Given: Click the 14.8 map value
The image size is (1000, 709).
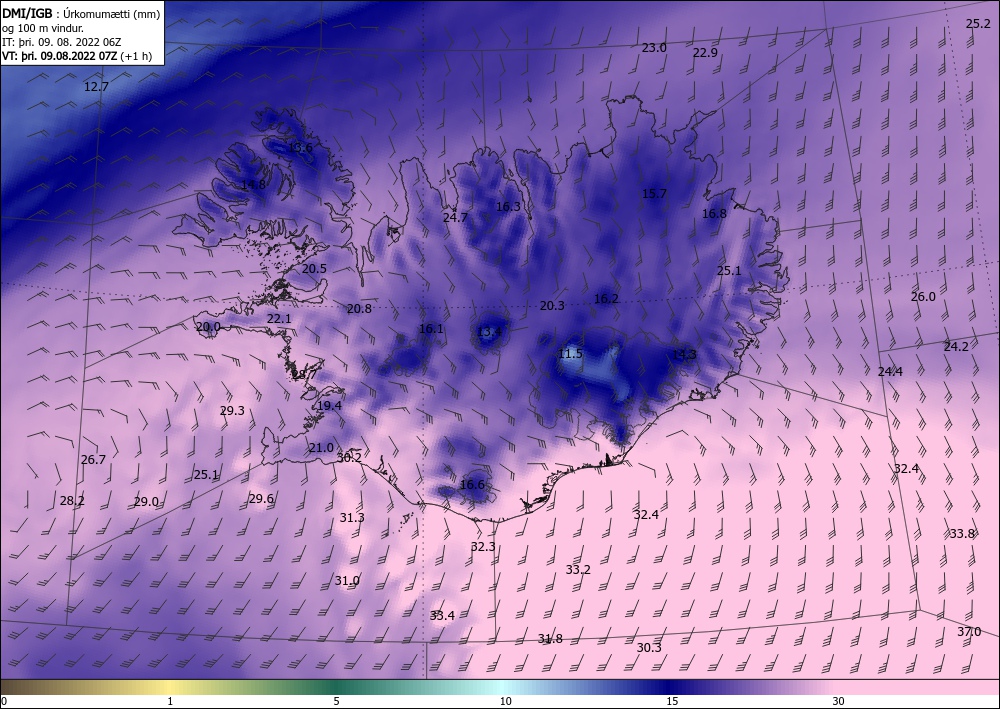Looking at the screenshot, I should (253, 185).
